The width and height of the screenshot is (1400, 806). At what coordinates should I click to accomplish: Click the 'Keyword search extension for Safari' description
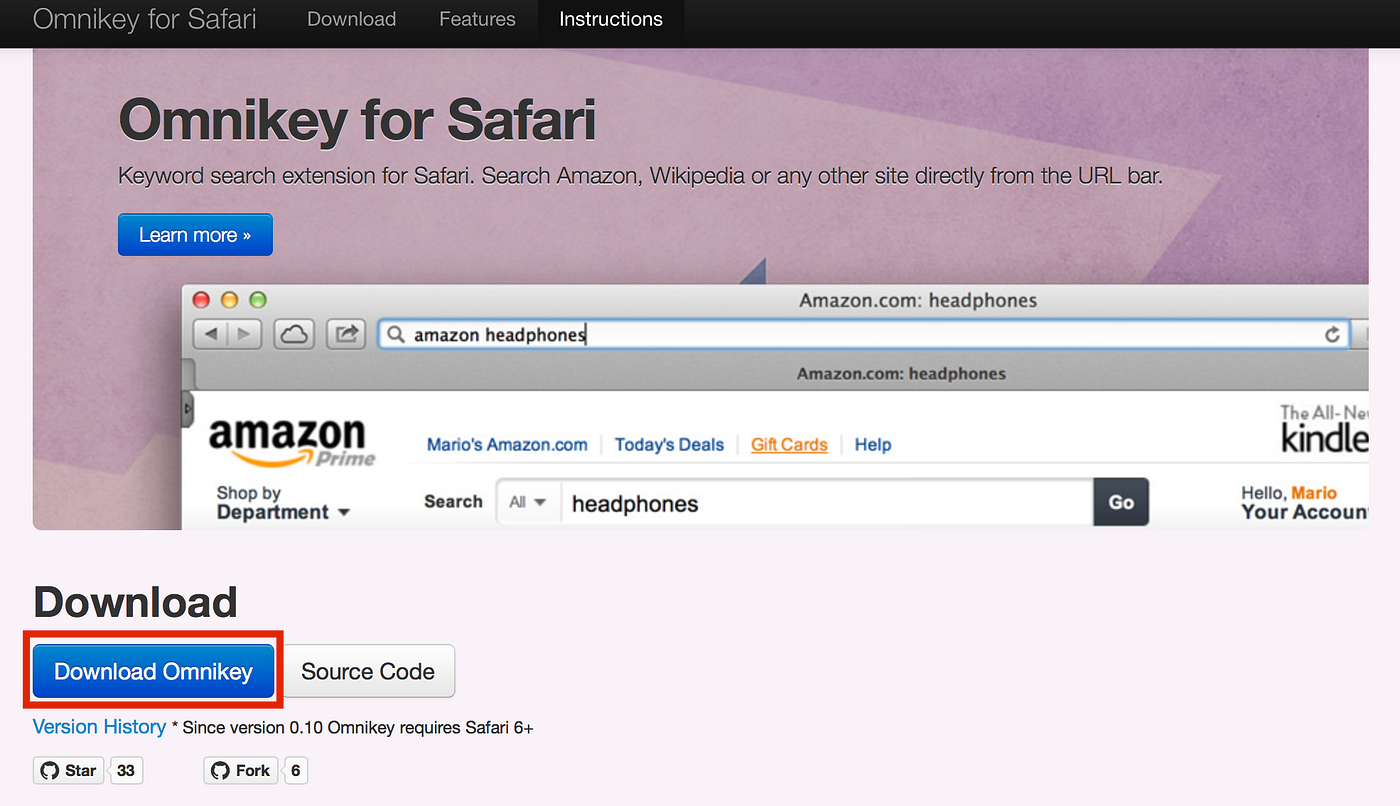[640, 177]
